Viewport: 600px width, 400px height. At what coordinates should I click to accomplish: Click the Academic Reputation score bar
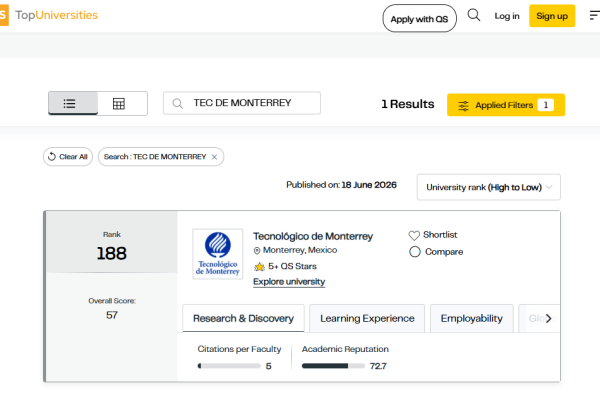(333, 366)
